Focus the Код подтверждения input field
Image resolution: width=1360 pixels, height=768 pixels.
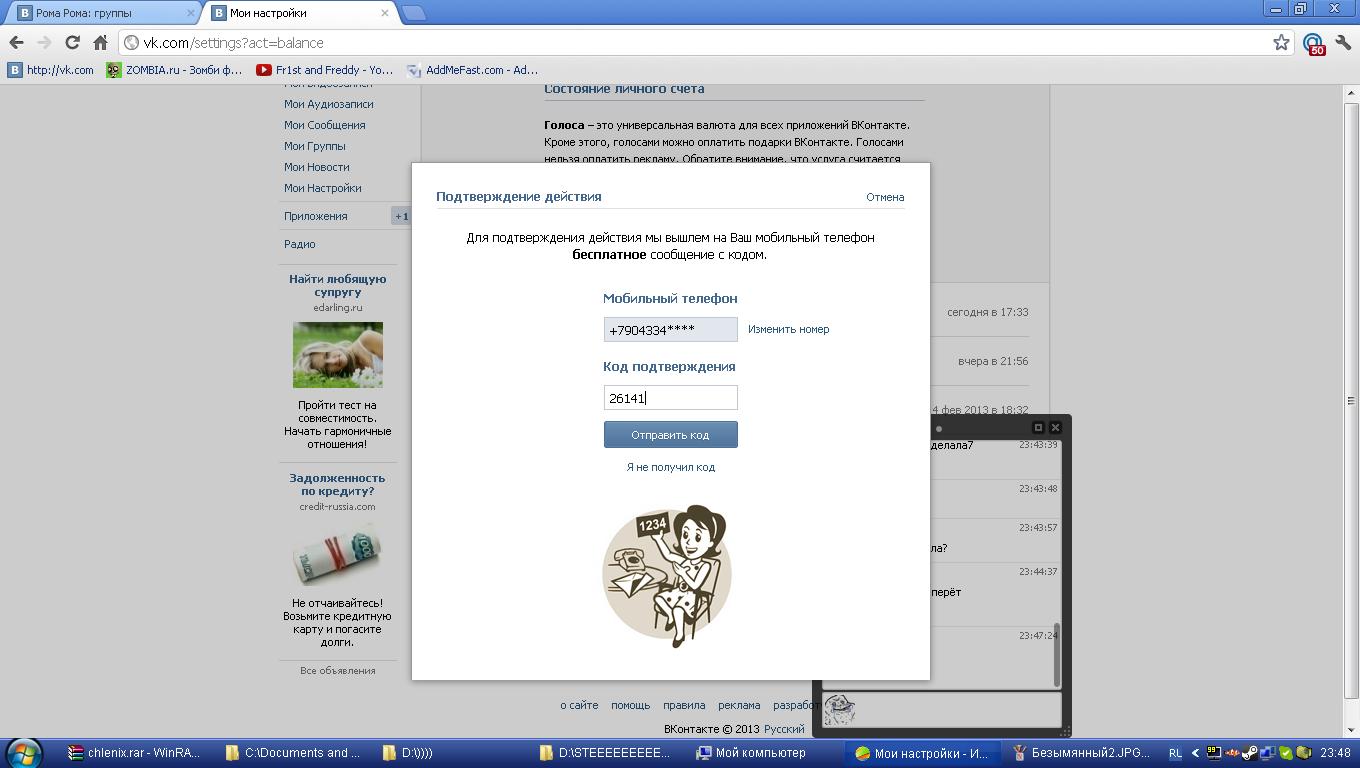tap(670, 398)
